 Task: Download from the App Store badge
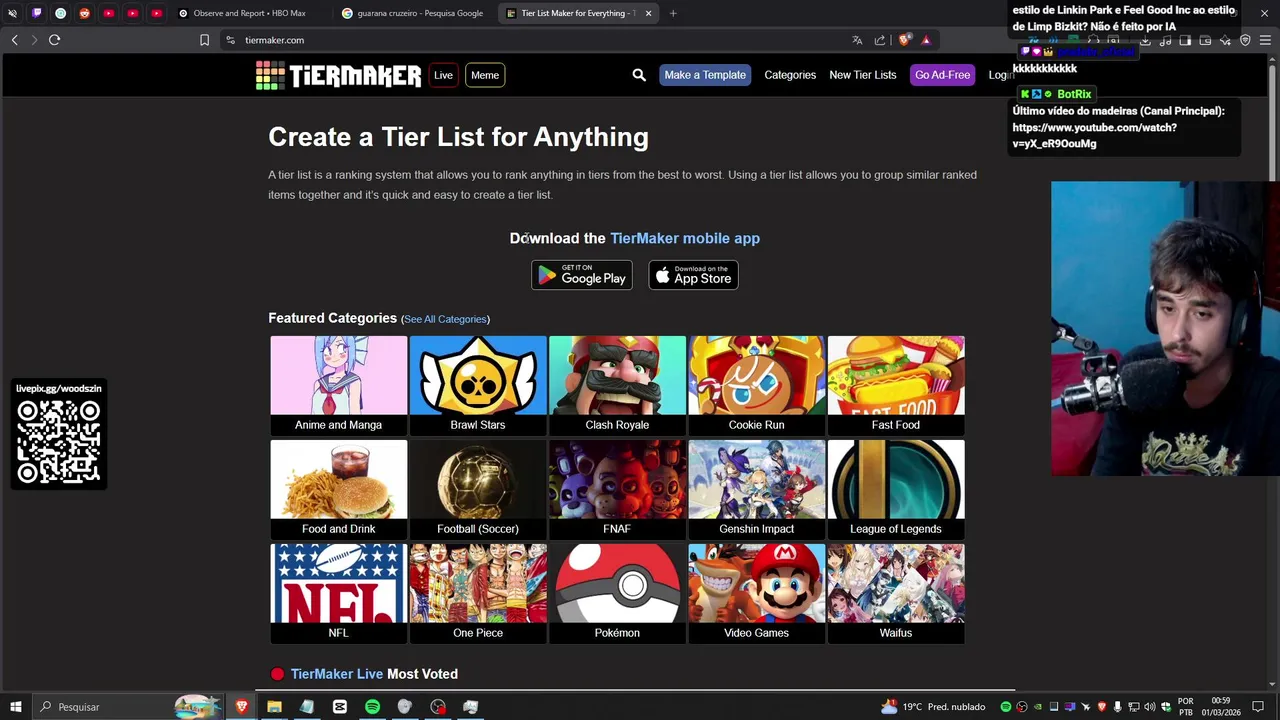click(x=693, y=275)
